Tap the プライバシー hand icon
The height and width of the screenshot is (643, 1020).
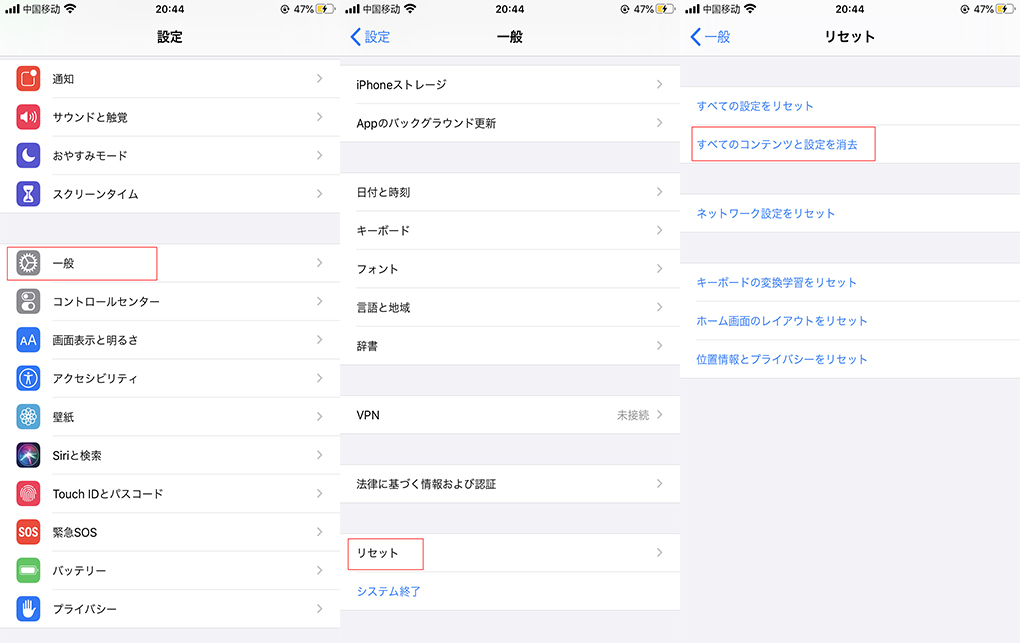[28, 609]
